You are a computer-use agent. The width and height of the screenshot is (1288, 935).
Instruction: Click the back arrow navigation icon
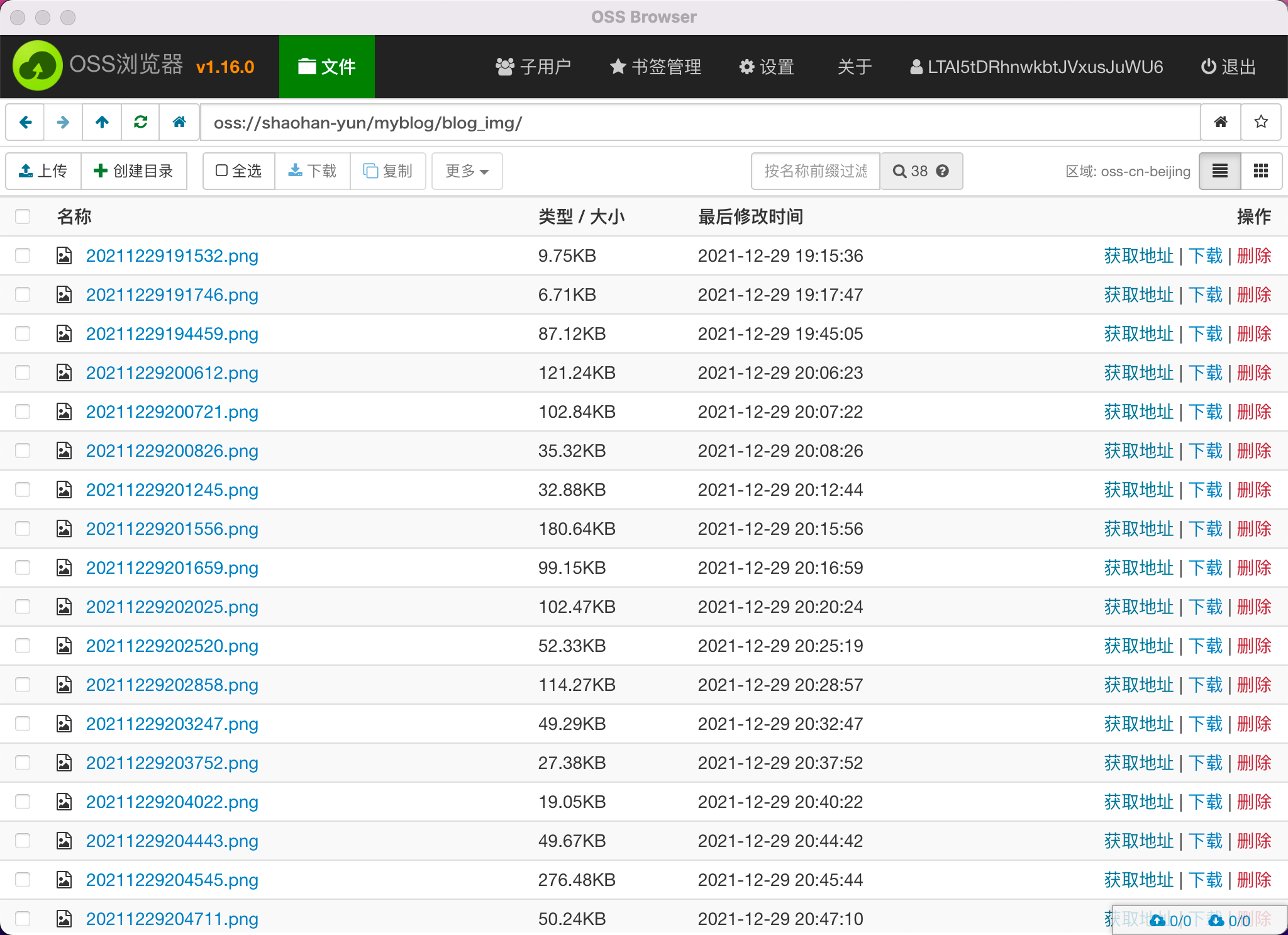tap(25, 122)
